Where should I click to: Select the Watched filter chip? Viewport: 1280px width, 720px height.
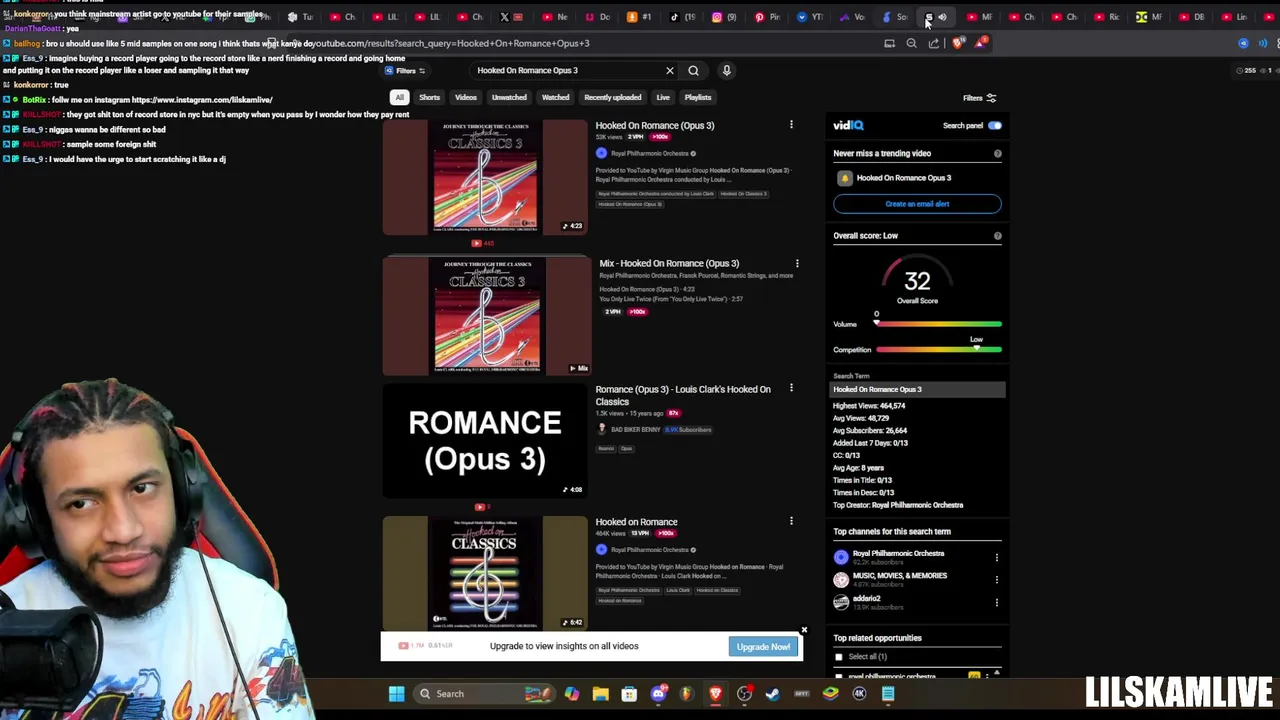[555, 97]
